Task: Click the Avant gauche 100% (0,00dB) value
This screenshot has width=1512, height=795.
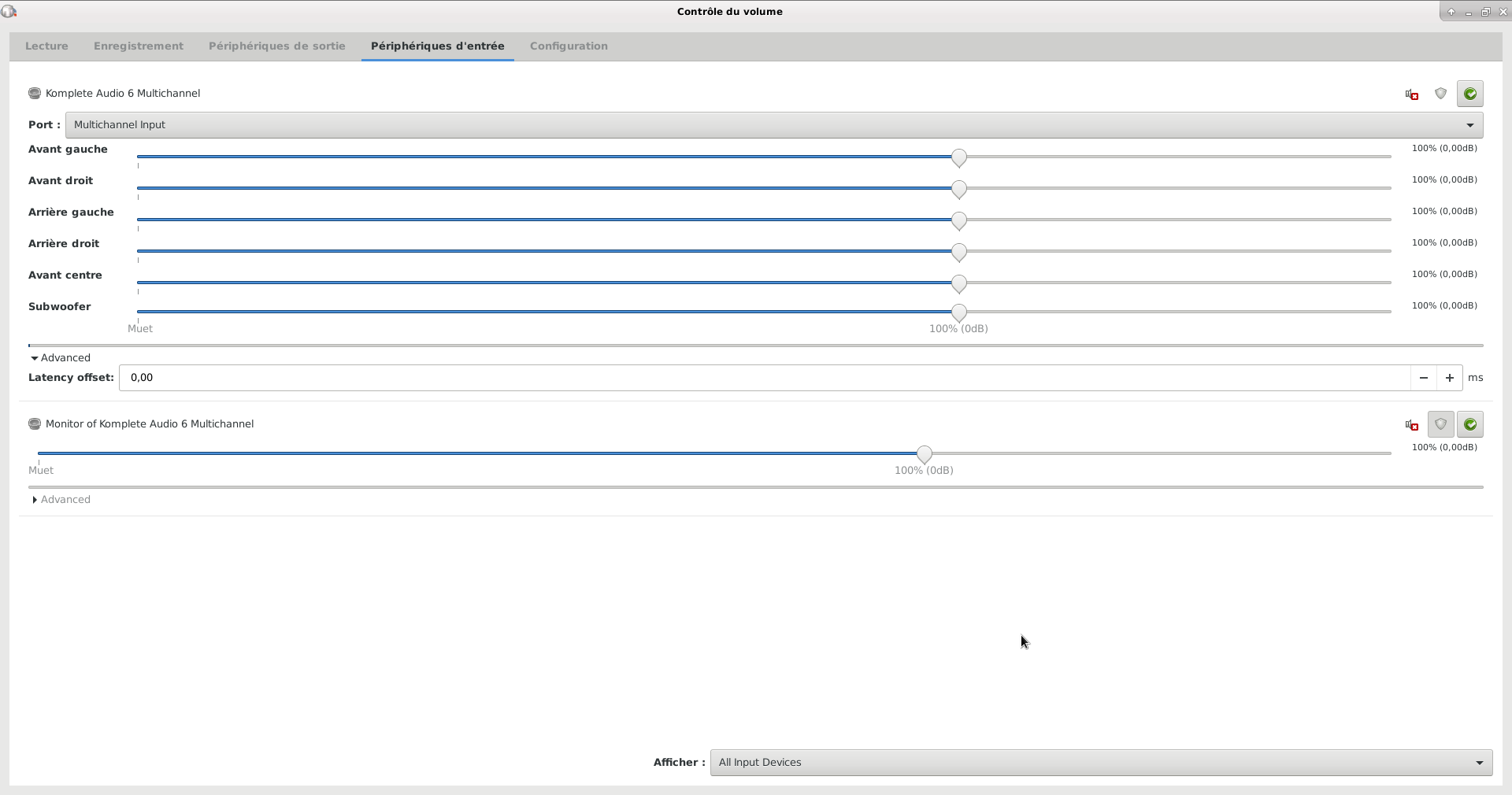Action: click(x=1444, y=148)
